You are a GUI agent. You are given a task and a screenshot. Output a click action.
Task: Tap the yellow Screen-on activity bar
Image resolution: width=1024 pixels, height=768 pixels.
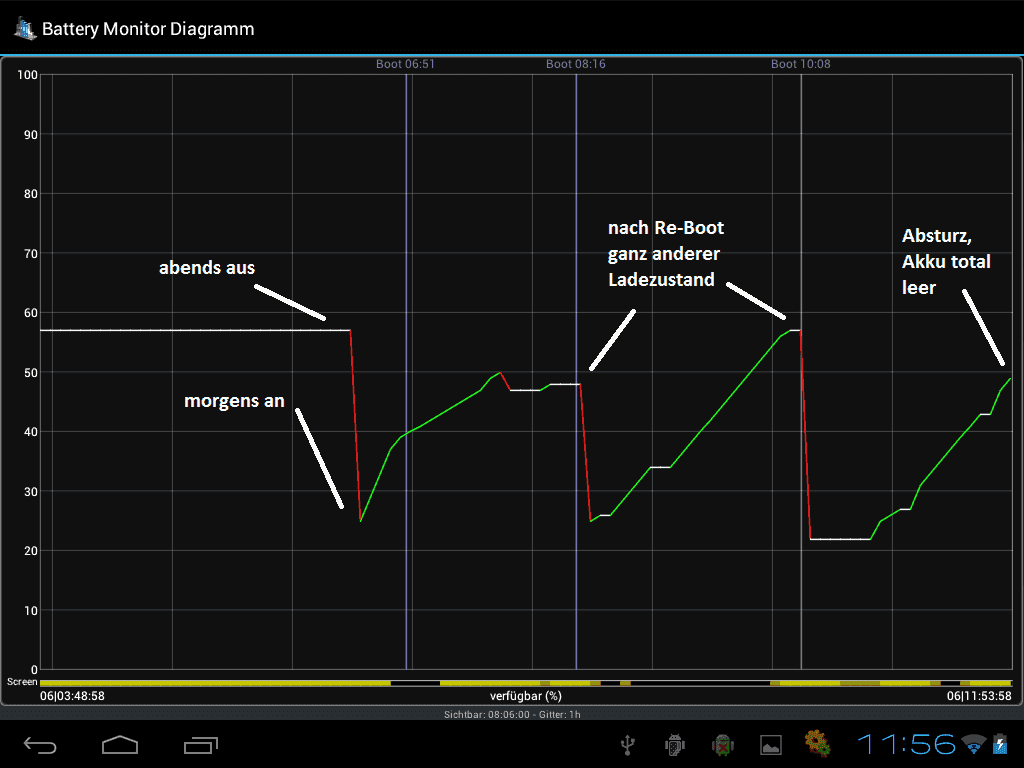point(526,683)
